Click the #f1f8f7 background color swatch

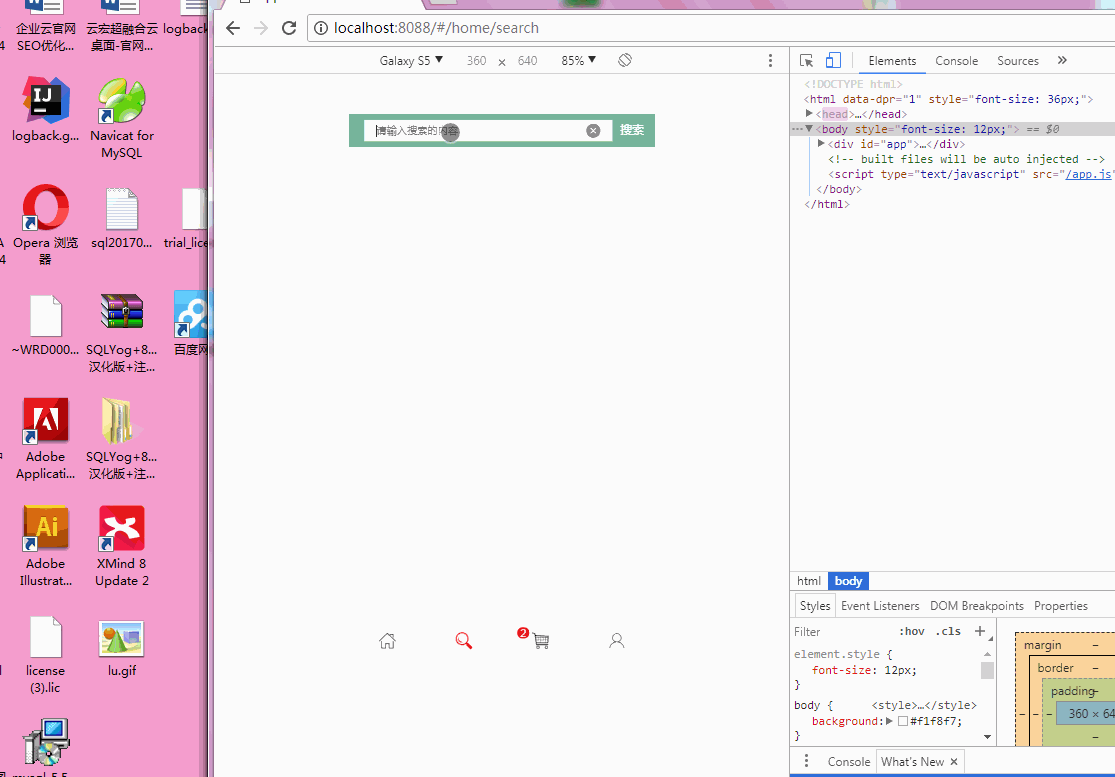point(903,721)
